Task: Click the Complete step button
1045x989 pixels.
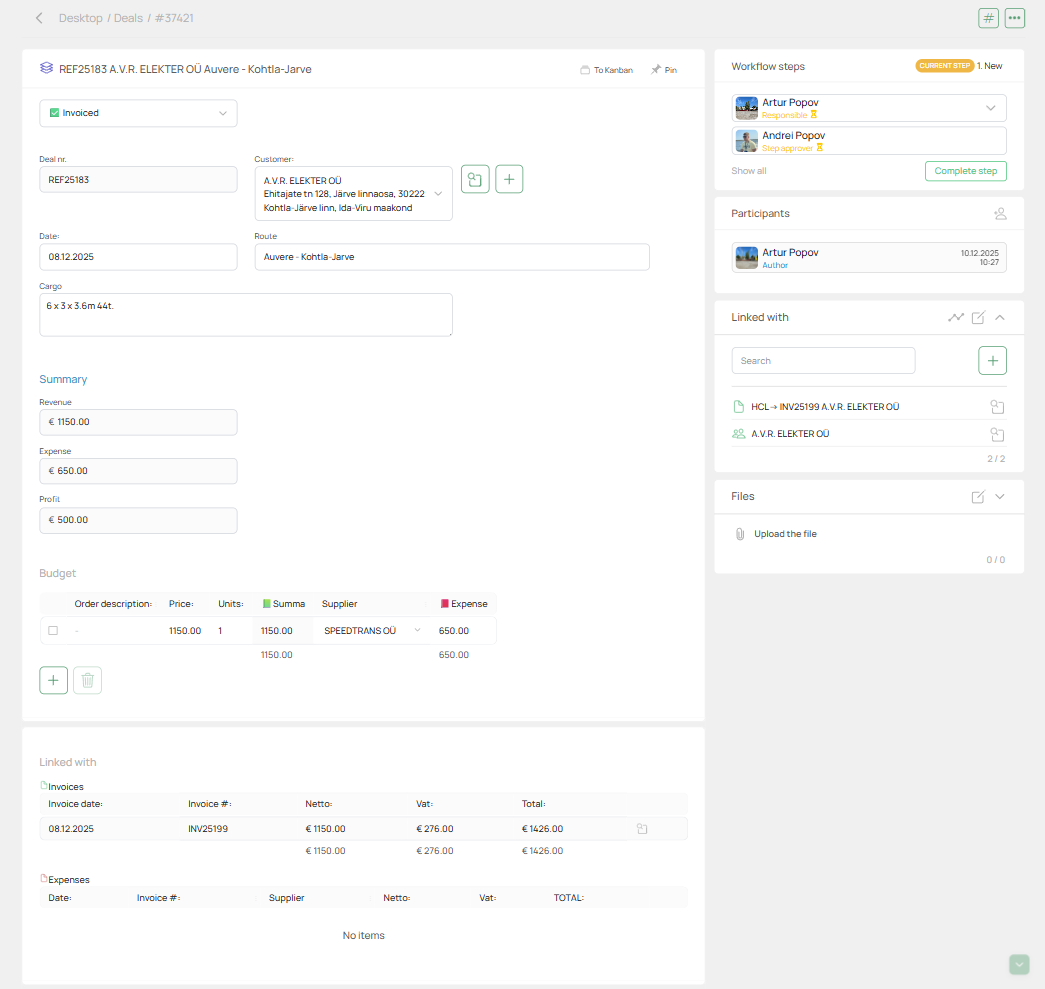Action: pos(965,171)
